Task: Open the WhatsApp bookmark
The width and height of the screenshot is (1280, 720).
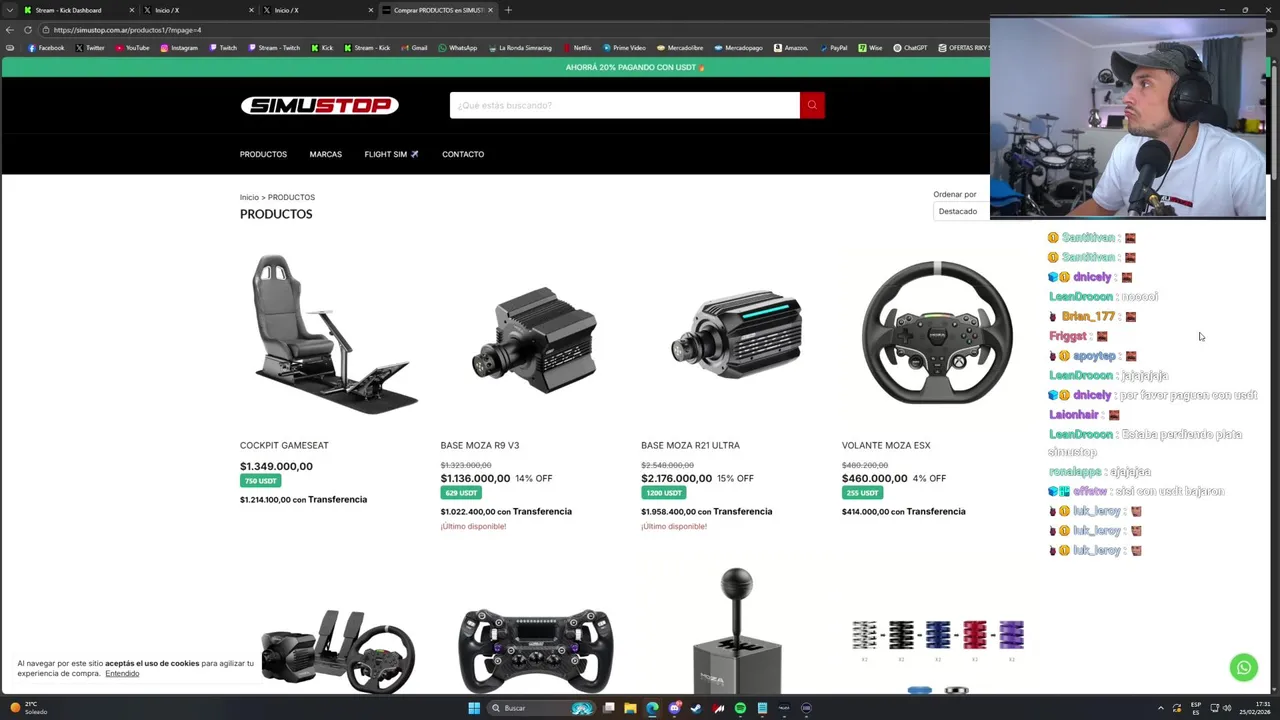Action: tap(458, 48)
